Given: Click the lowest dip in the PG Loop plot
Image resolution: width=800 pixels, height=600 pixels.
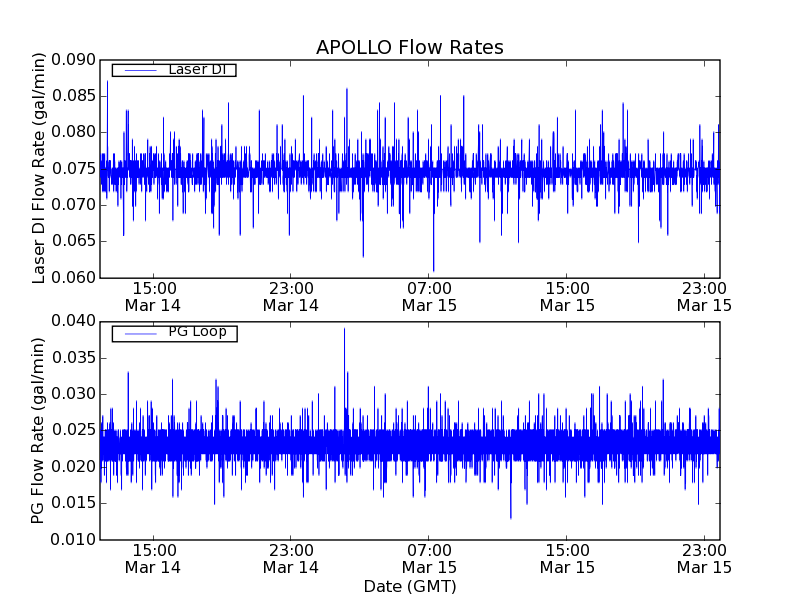Looking at the screenshot, I should (510, 516).
